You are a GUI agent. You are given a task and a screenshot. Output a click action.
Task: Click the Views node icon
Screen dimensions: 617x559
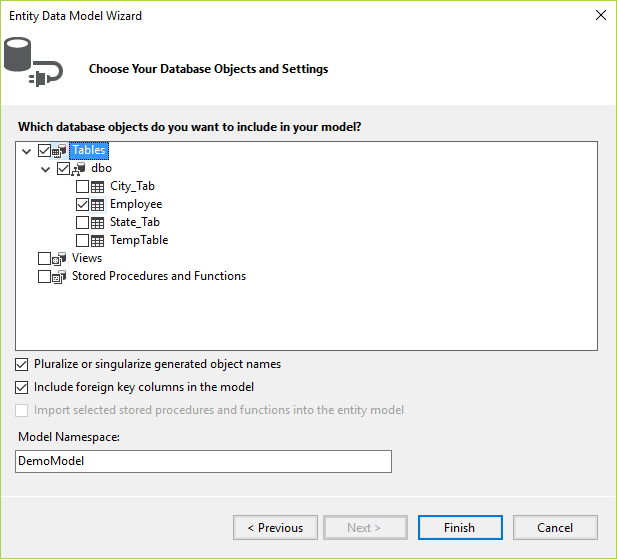coord(59,259)
